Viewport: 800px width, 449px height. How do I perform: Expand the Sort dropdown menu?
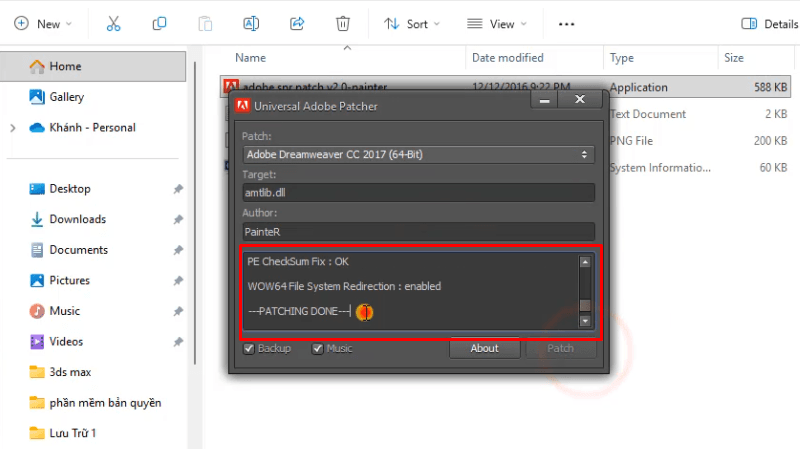tap(412, 23)
